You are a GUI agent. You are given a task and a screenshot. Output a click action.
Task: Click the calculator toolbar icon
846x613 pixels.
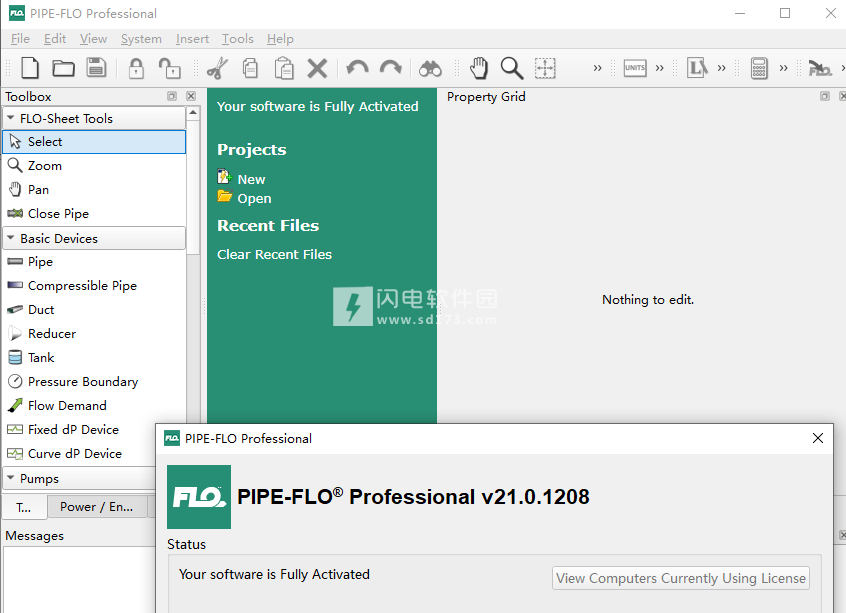coord(759,68)
